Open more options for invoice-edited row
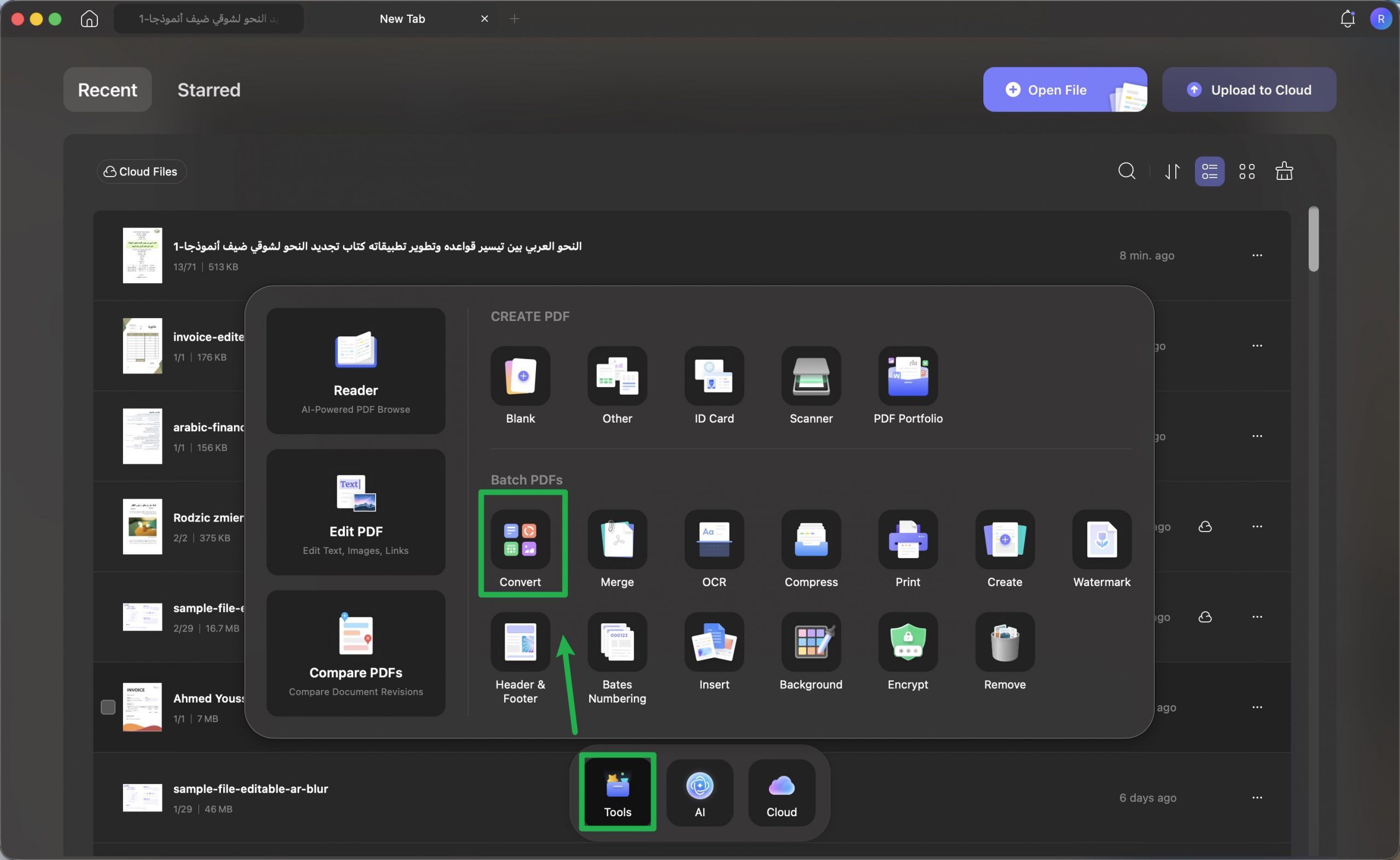The height and width of the screenshot is (860, 1400). click(1257, 346)
